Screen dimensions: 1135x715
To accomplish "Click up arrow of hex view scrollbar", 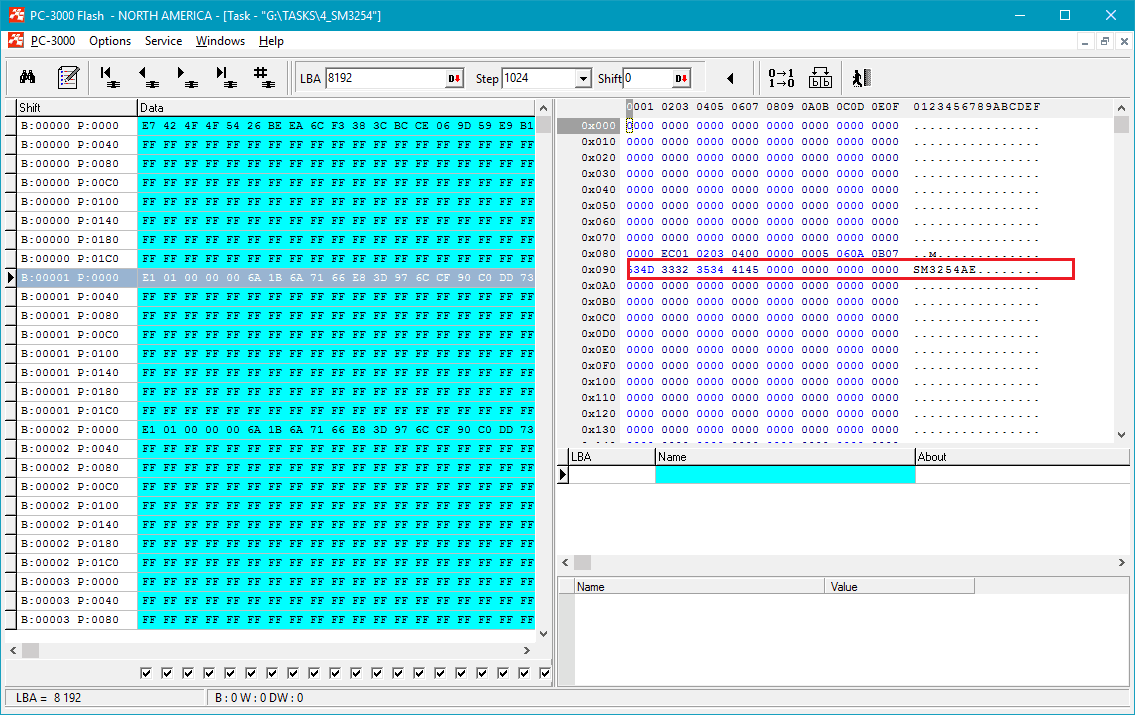I will (1121, 108).
